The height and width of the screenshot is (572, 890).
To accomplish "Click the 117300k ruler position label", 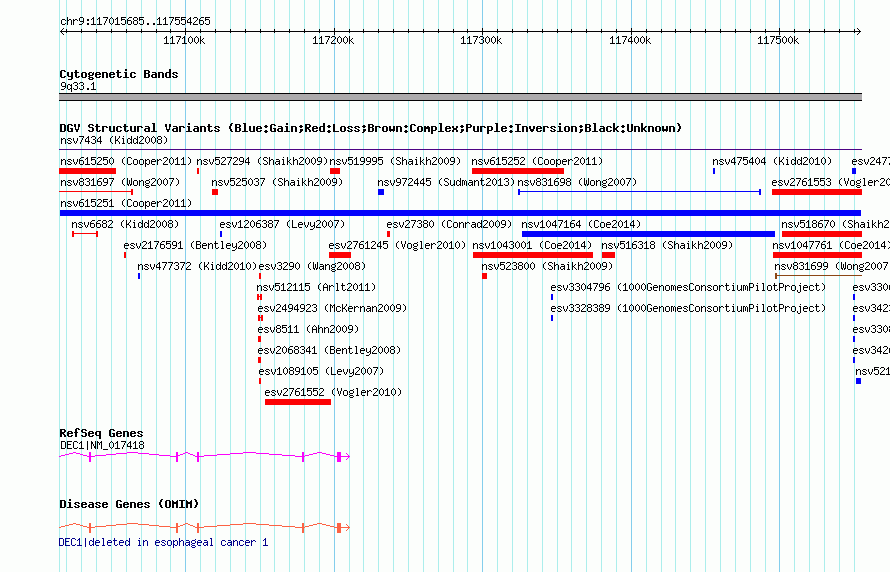I will pos(481,40).
